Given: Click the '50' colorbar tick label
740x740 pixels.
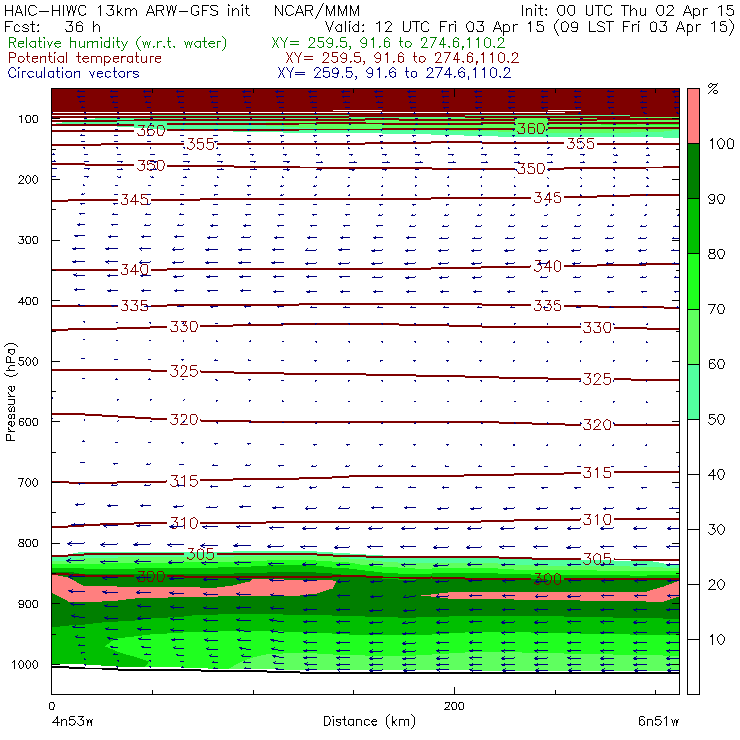Looking at the screenshot, I should (x=716, y=419).
